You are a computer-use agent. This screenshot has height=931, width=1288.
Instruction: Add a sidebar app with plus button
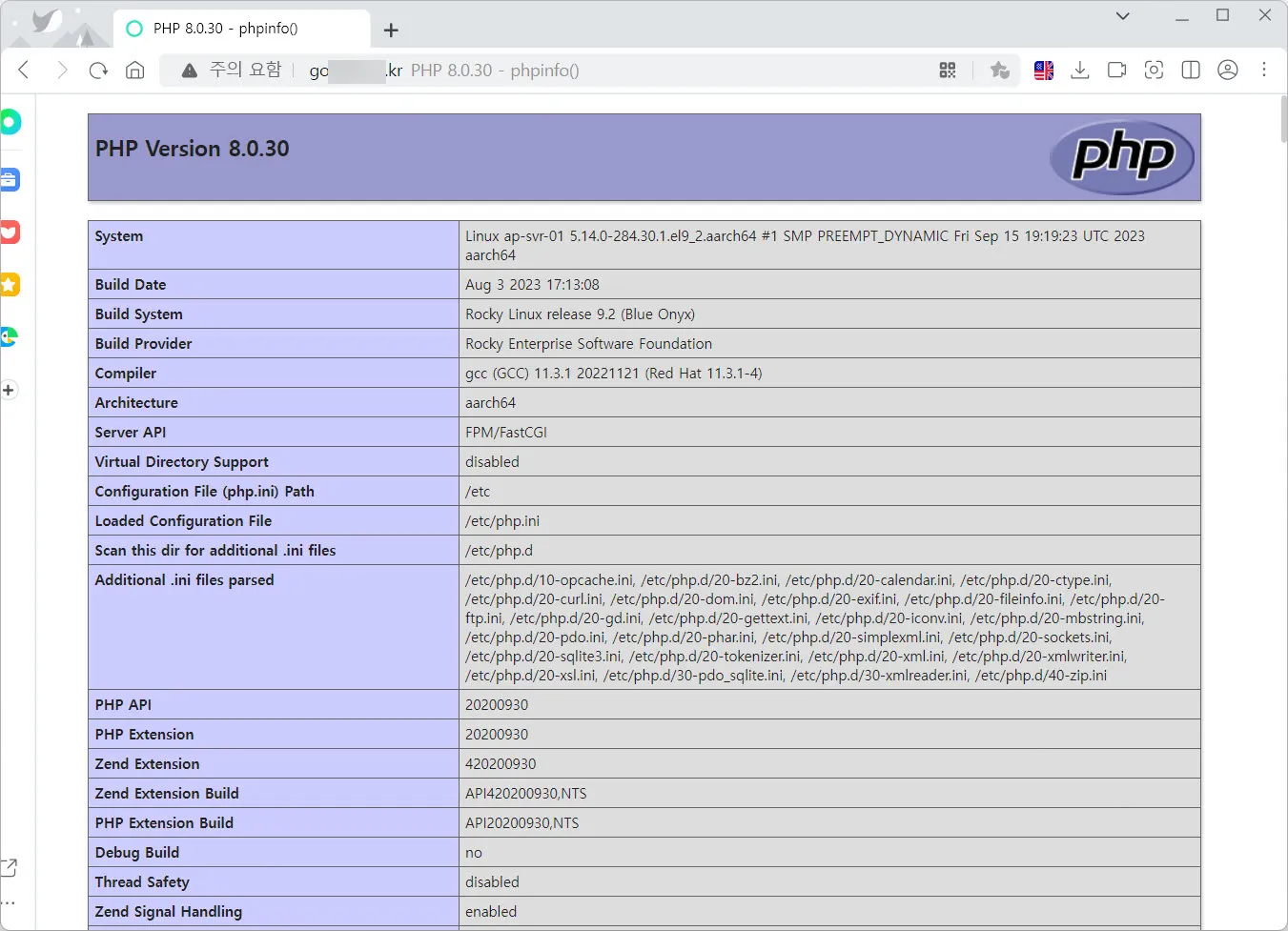[9, 390]
